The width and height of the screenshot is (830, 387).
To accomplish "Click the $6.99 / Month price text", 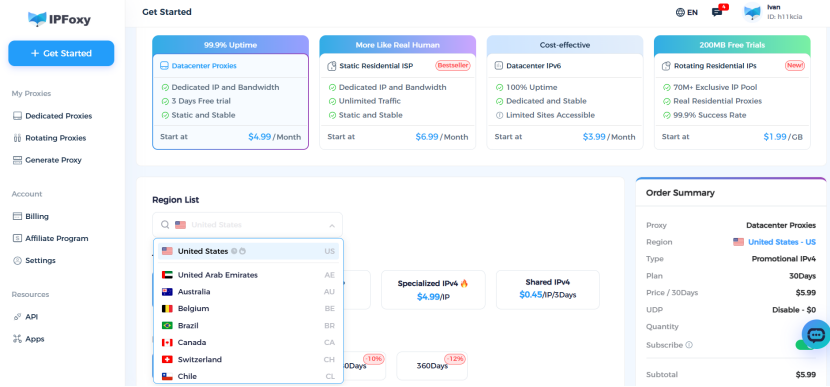I will click(x=441, y=137).
